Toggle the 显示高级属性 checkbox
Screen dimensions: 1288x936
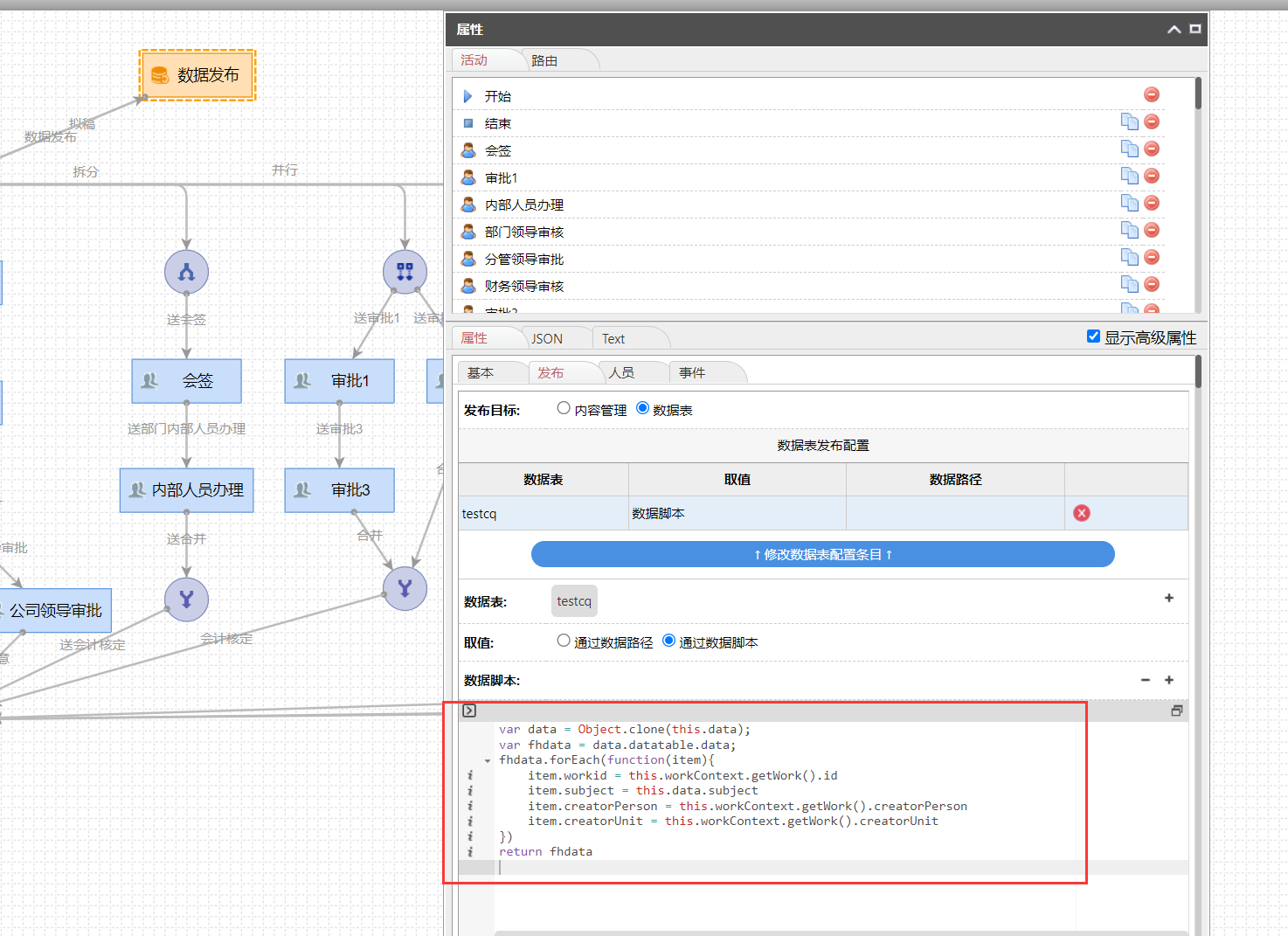[1093, 336]
